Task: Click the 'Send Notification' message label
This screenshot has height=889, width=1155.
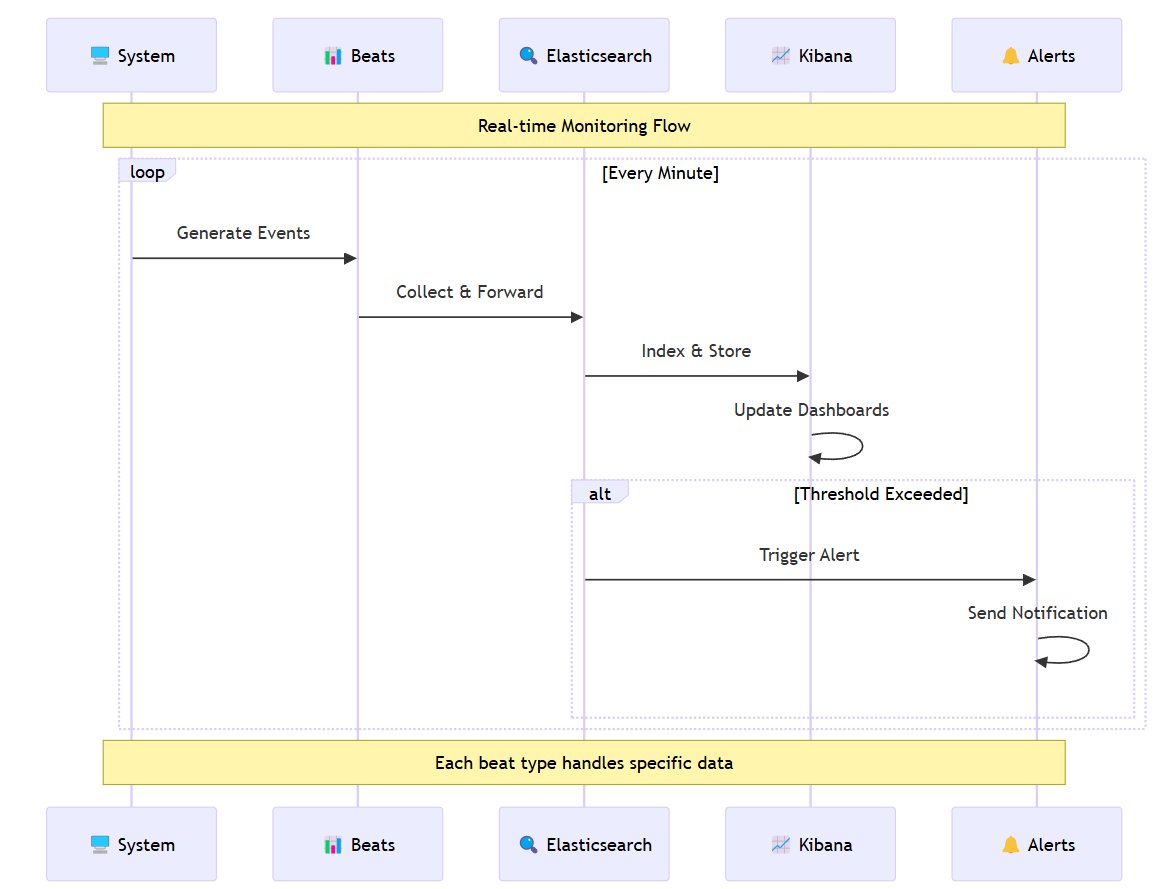Action: (x=1037, y=613)
